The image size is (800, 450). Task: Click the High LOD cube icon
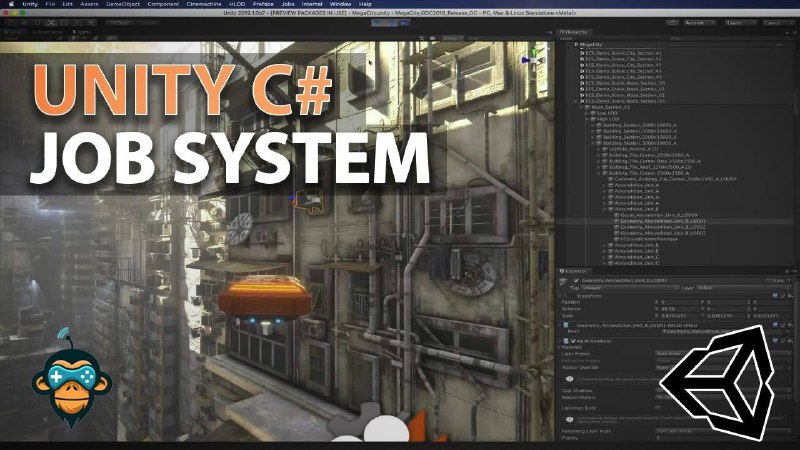coord(593,119)
